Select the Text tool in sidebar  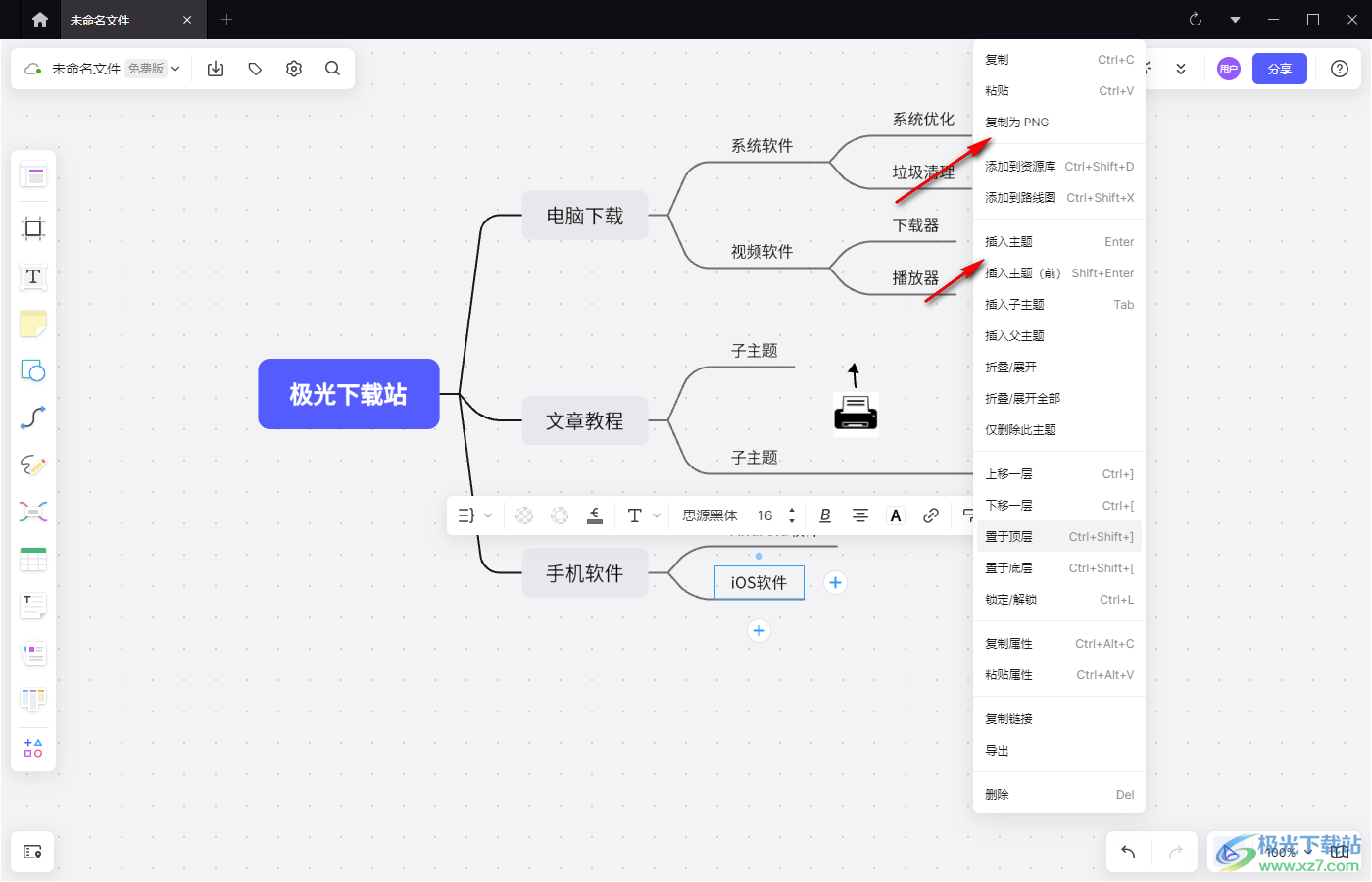coord(33,276)
